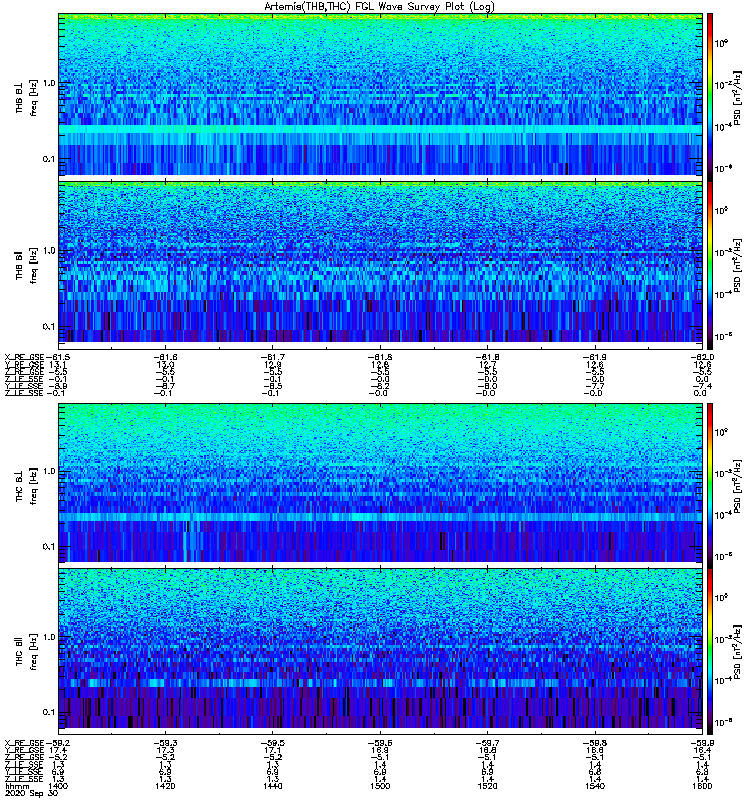Click the -59.3 X_RE_GSE value

165,743
